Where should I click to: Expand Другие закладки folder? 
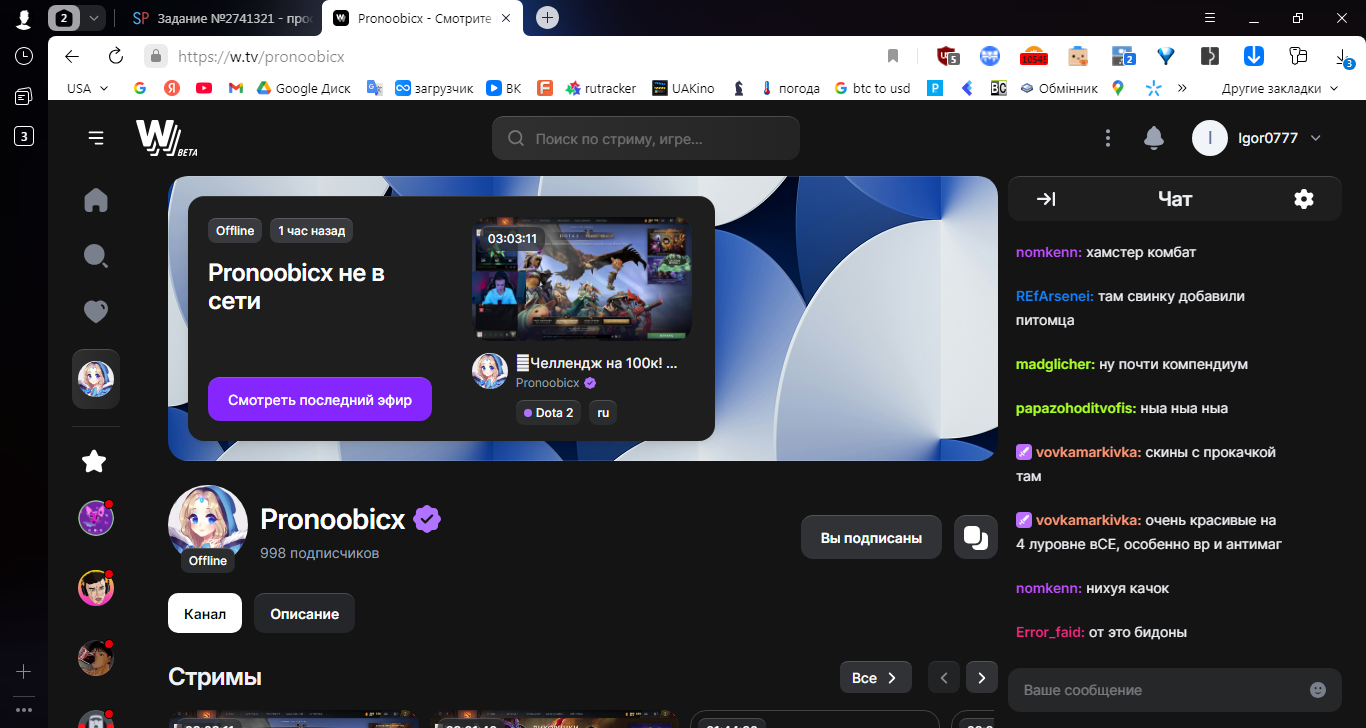pos(1280,88)
